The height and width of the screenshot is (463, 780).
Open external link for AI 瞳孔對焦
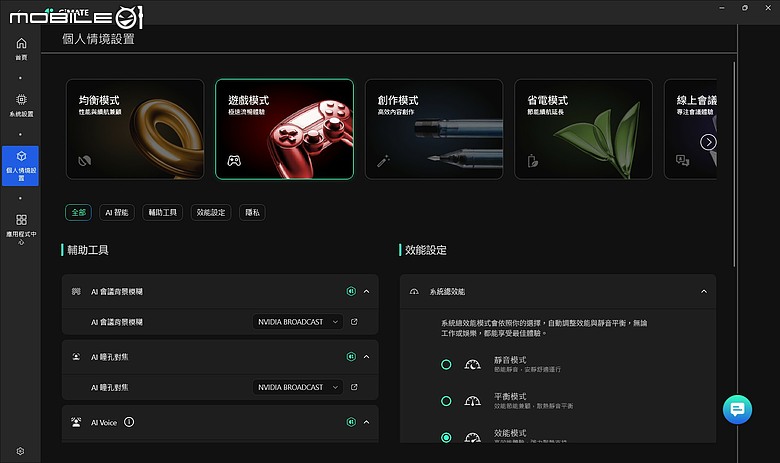click(x=354, y=387)
